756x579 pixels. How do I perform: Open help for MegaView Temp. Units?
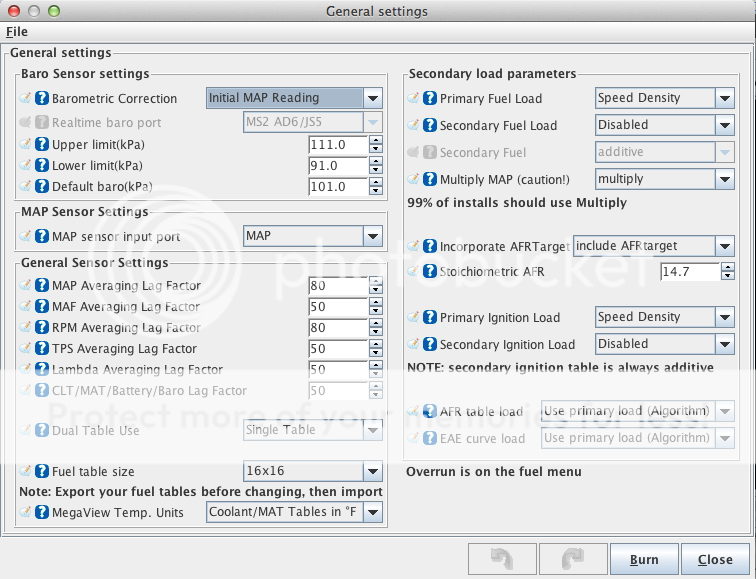pyautogui.click(x=42, y=513)
